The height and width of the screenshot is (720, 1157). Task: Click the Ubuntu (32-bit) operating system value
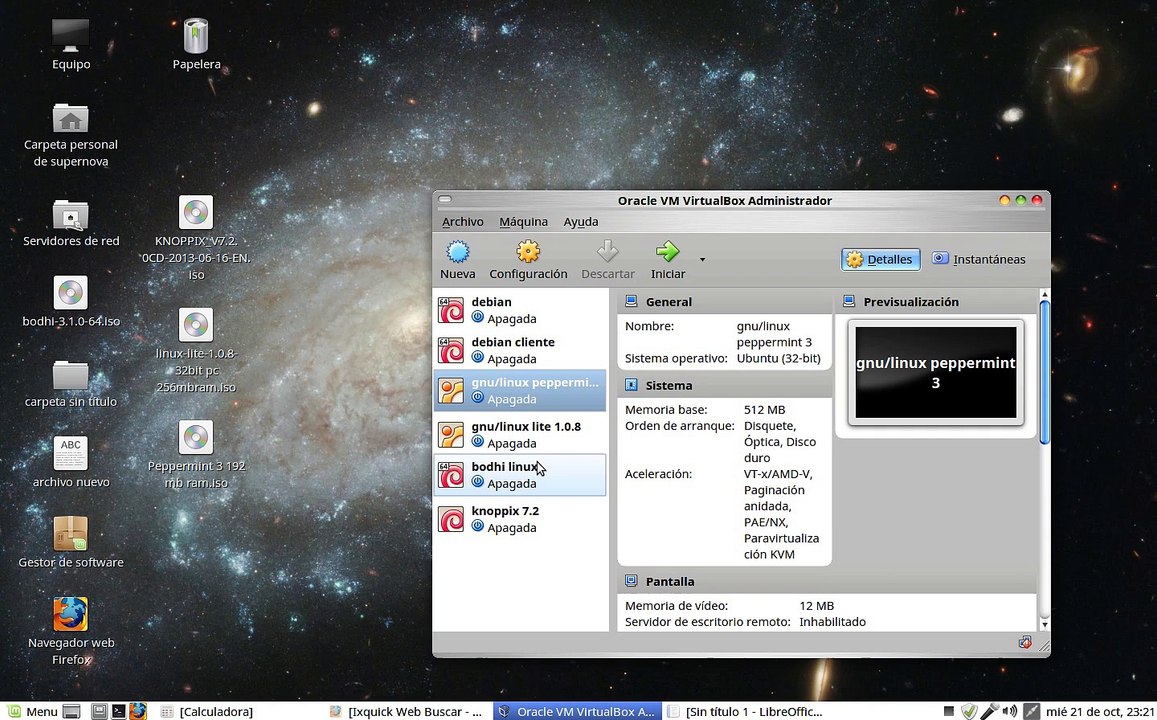click(778, 358)
